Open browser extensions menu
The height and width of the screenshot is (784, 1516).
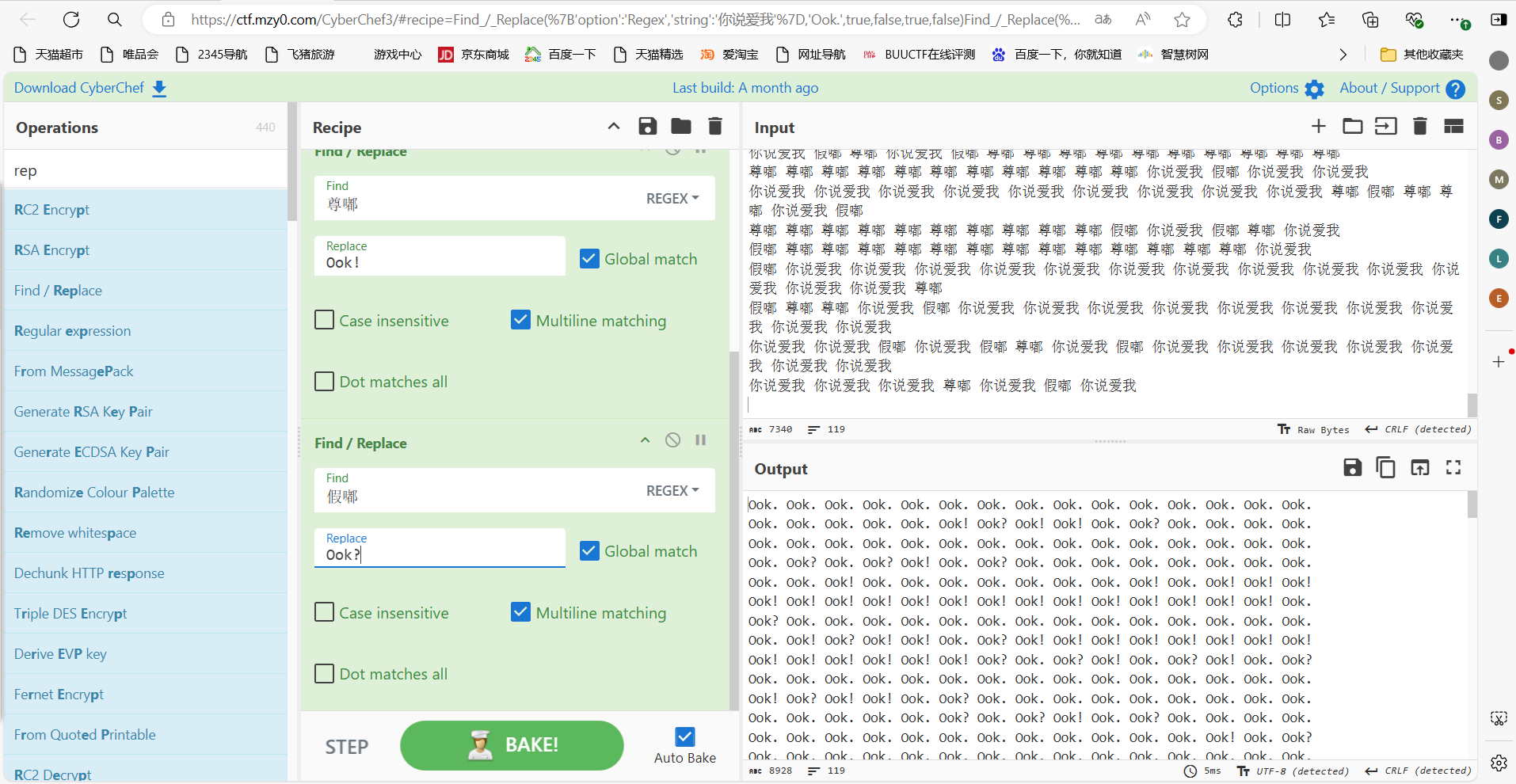tap(1235, 20)
